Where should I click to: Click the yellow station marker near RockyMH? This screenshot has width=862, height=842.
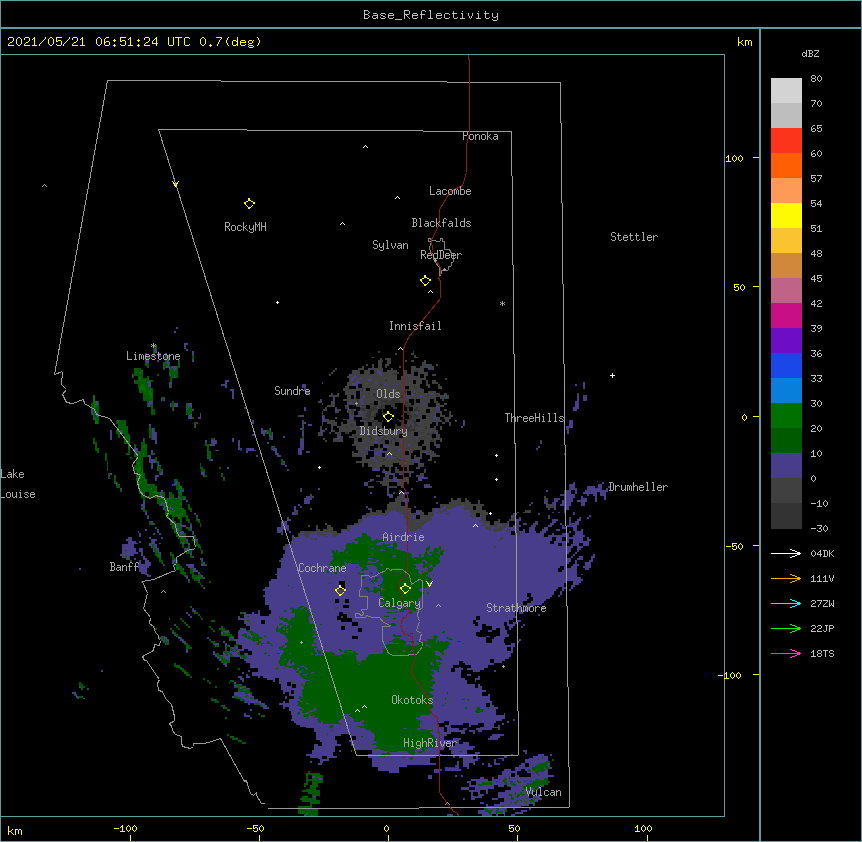[x=249, y=204]
